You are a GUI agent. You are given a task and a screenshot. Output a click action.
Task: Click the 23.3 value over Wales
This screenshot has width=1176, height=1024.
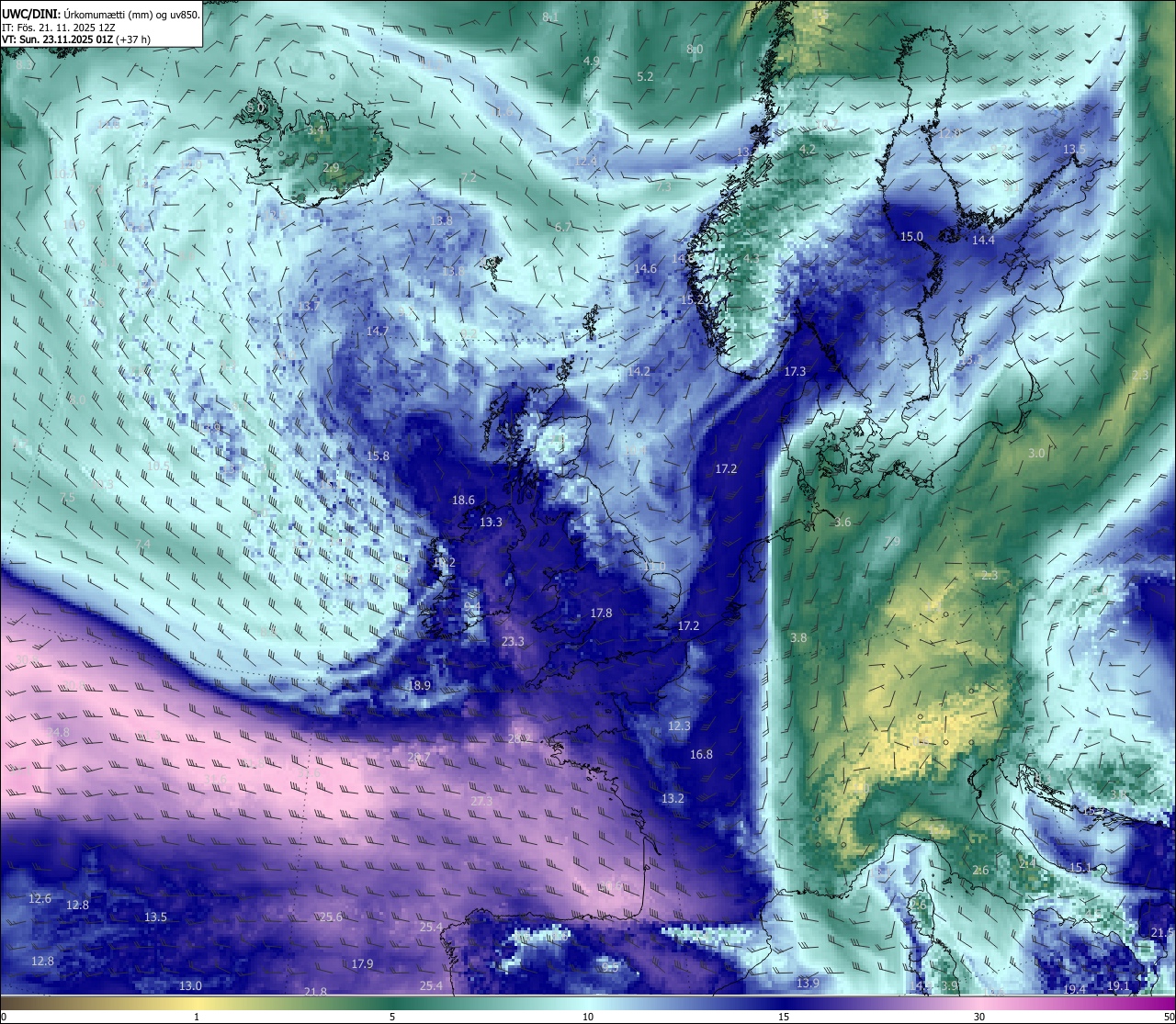click(513, 641)
